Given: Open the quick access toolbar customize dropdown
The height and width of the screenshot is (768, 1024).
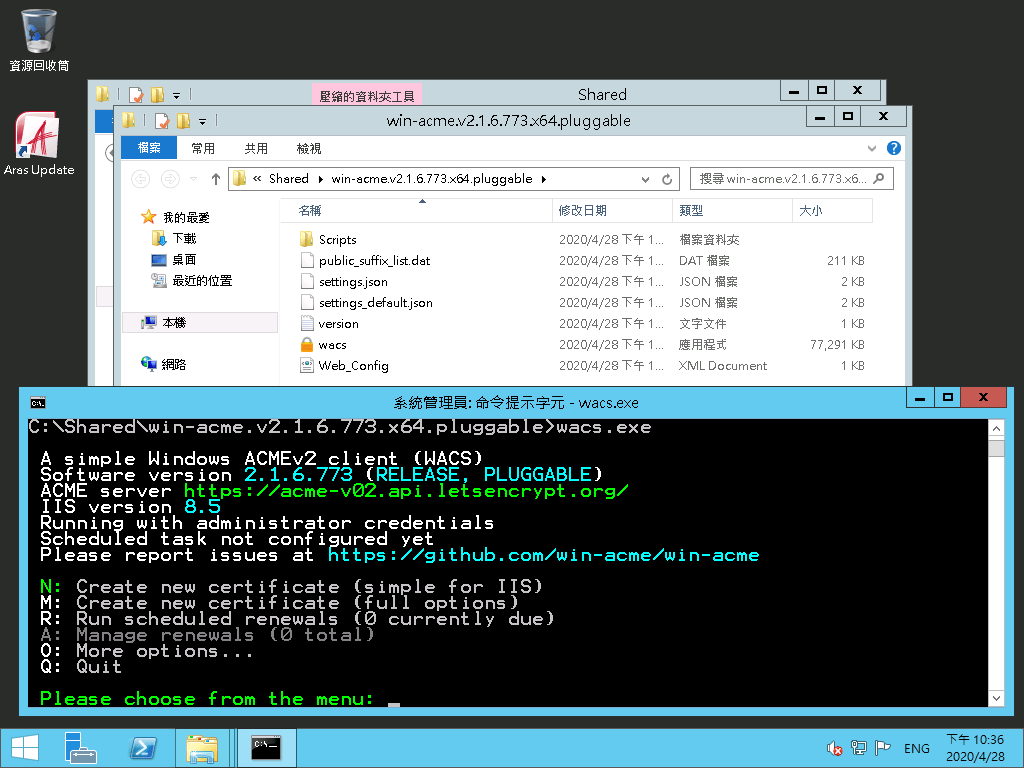Looking at the screenshot, I should click(x=202, y=121).
